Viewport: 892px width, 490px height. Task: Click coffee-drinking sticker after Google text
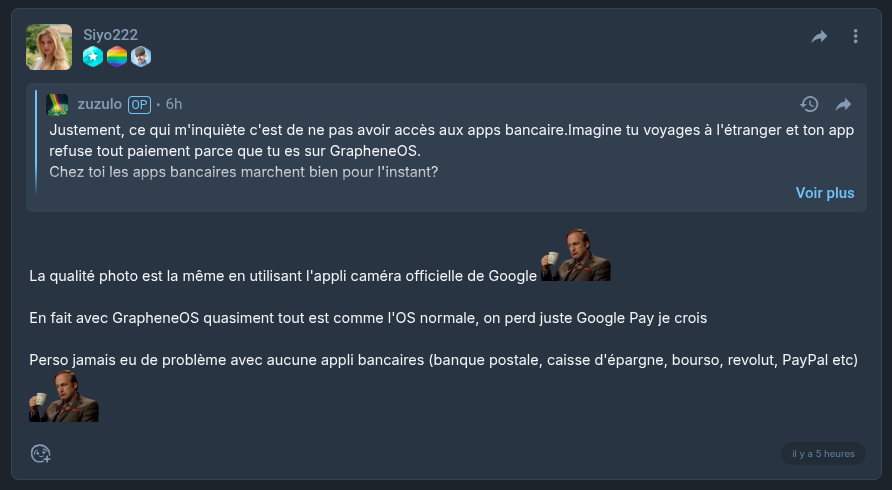(x=576, y=256)
